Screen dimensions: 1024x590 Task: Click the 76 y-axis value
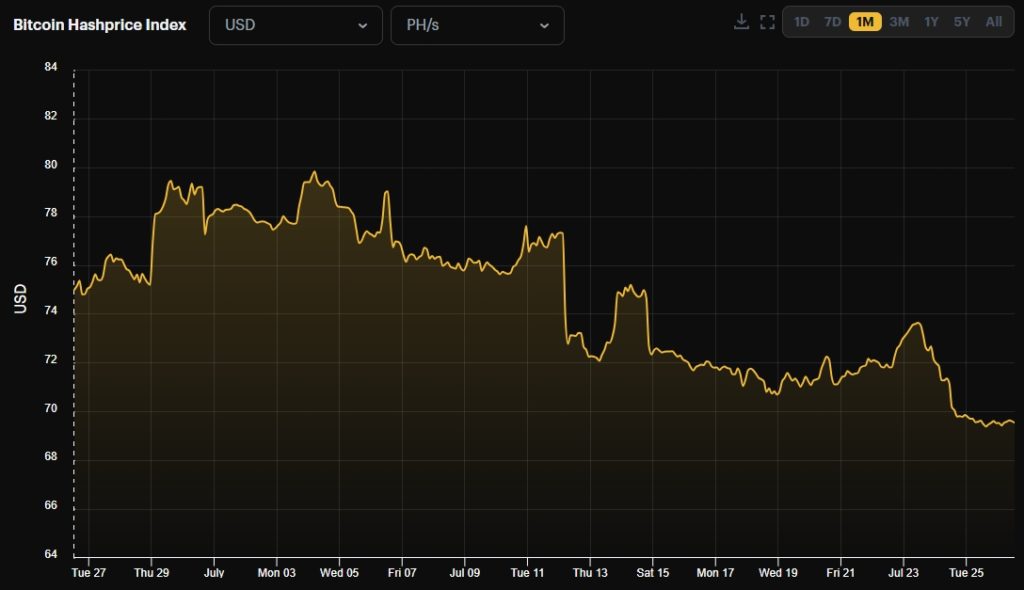(51, 262)
